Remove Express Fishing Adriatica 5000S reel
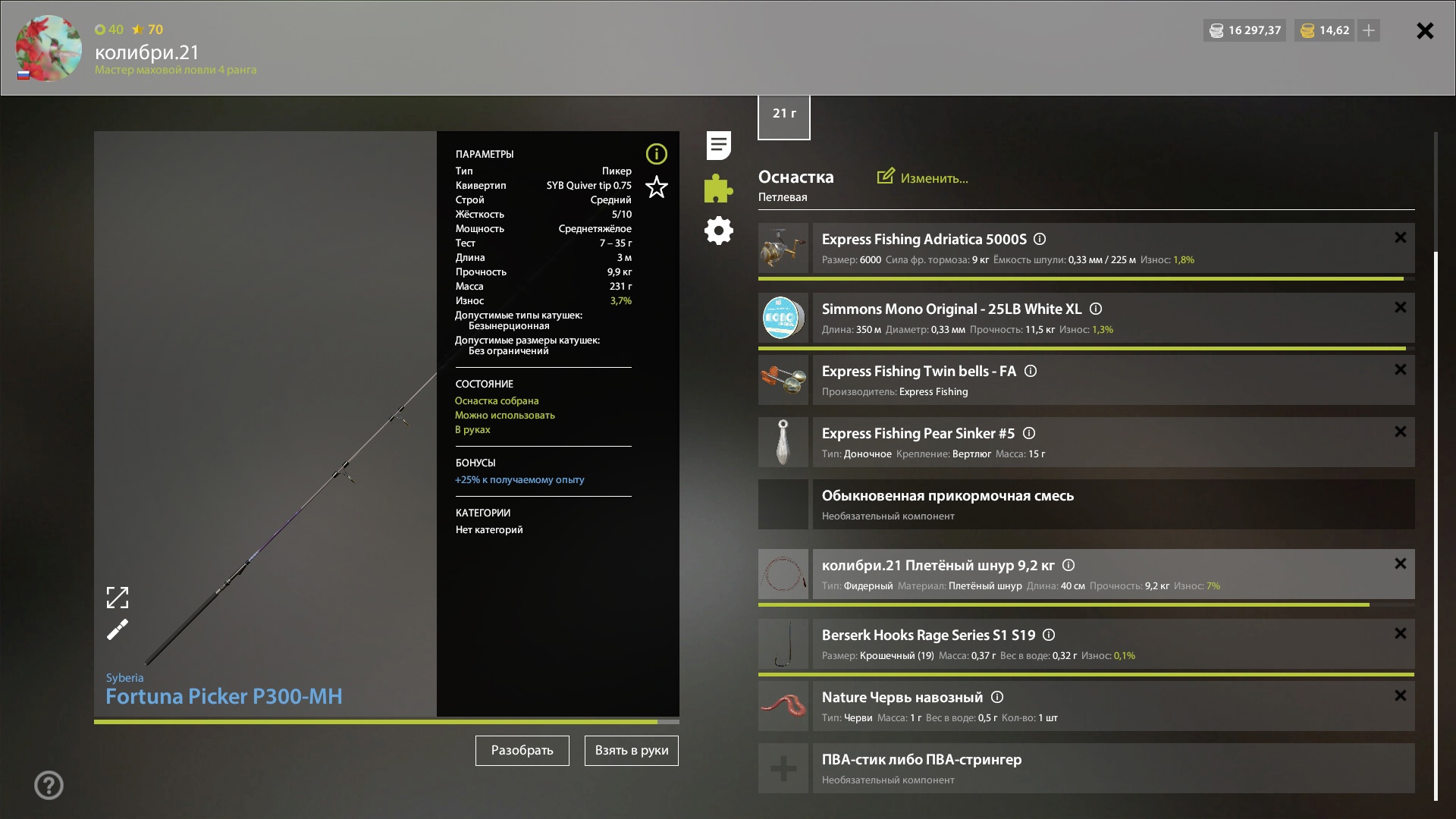 pyautogui.click(x=1401, y=237)
